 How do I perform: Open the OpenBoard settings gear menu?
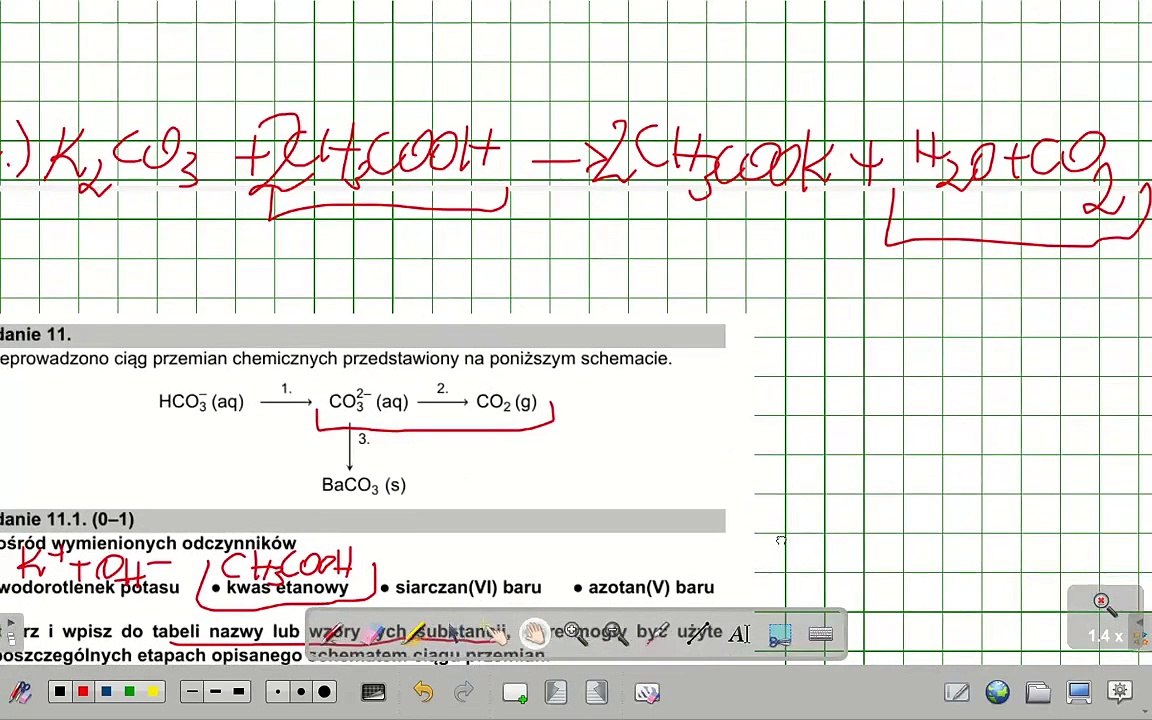[1120, 691]
